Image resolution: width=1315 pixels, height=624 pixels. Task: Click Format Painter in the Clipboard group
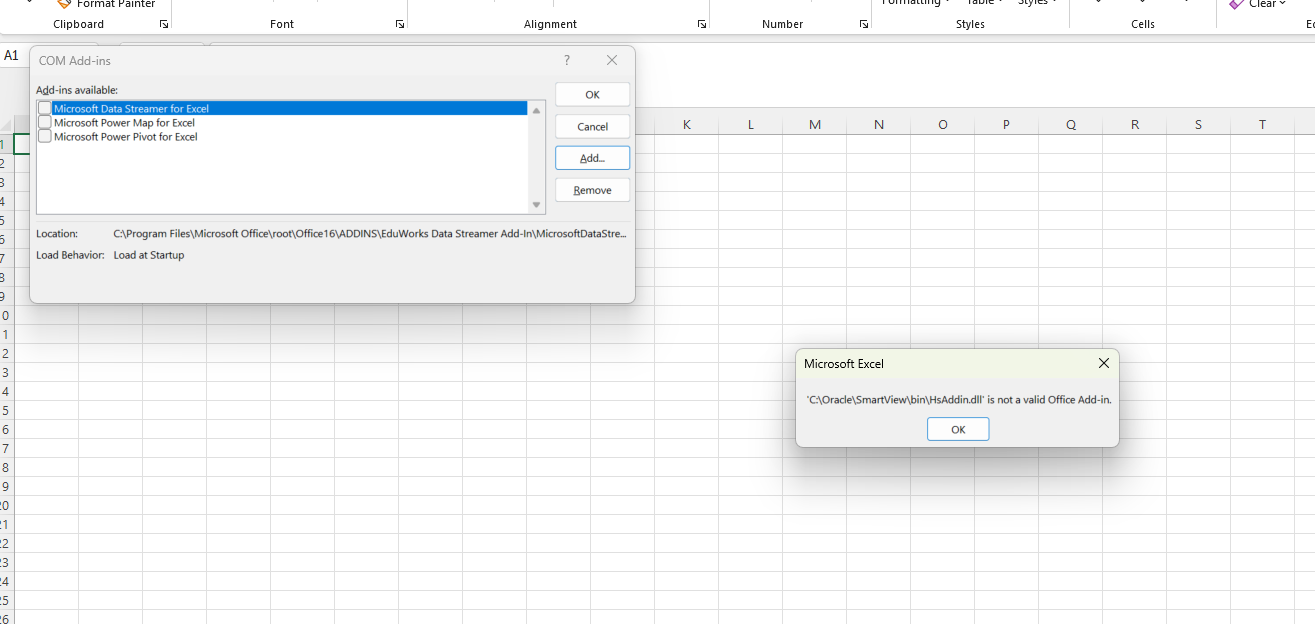coord(106,4)
